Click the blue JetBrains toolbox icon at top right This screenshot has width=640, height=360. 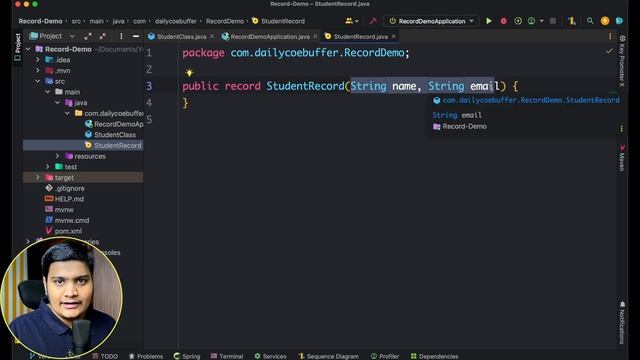[620, 21]
